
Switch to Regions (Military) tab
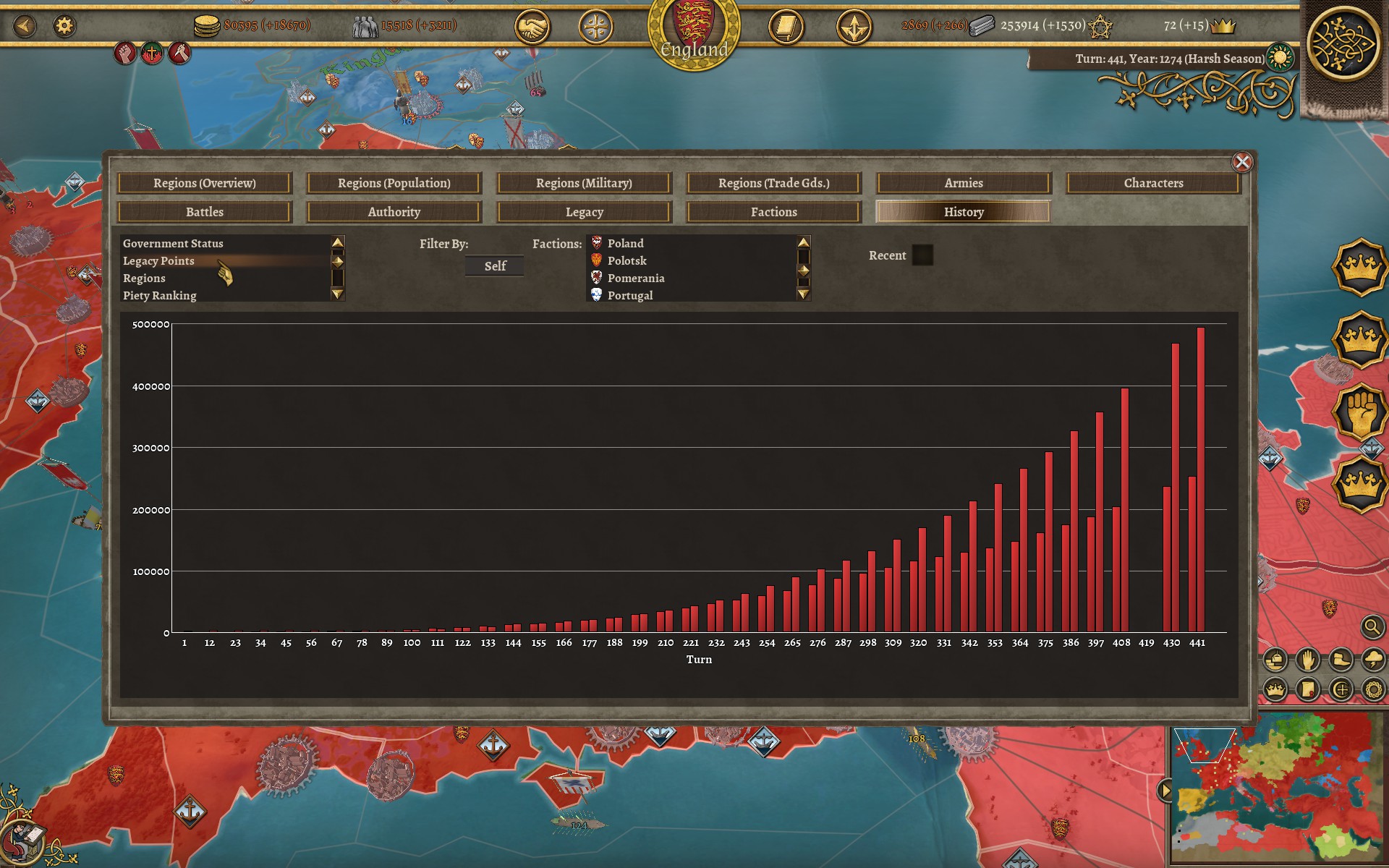pyautogui.click(x=584, y=183)
